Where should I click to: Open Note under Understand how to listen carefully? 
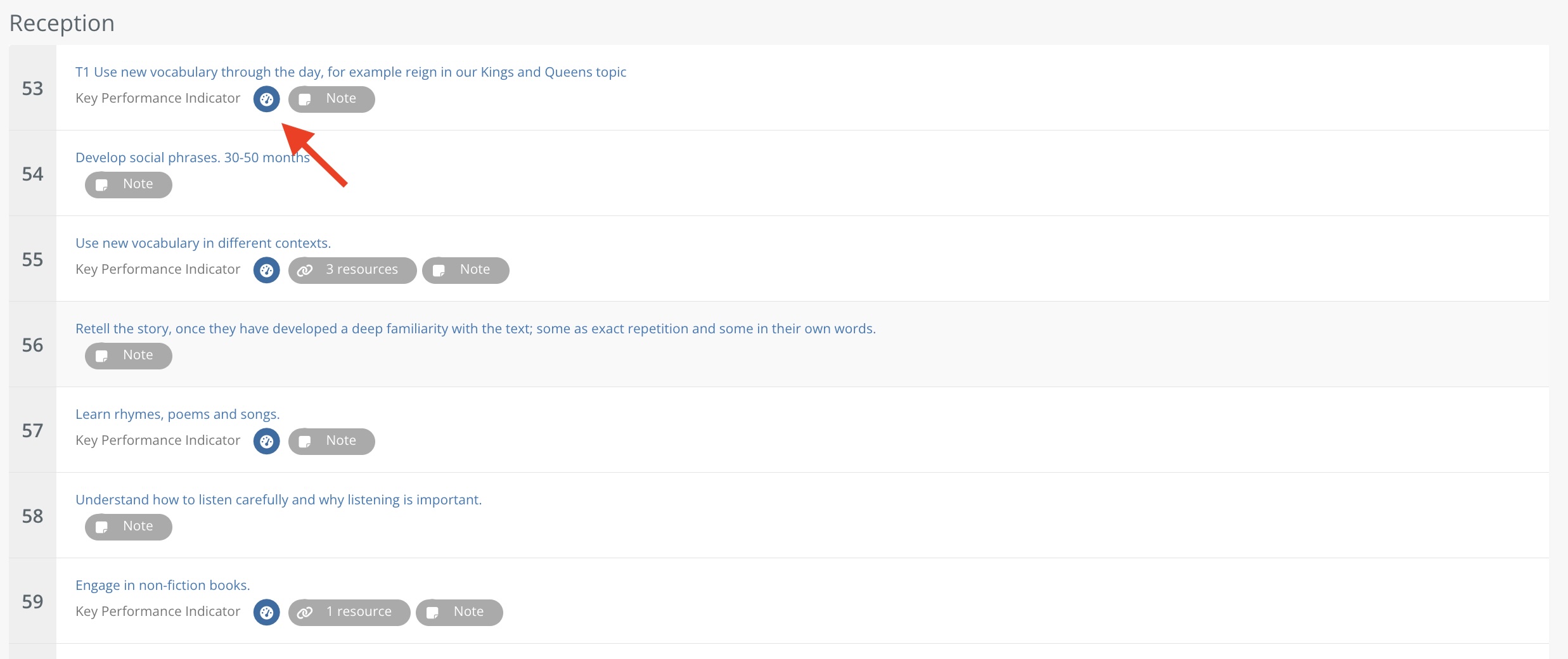[129, 527]
